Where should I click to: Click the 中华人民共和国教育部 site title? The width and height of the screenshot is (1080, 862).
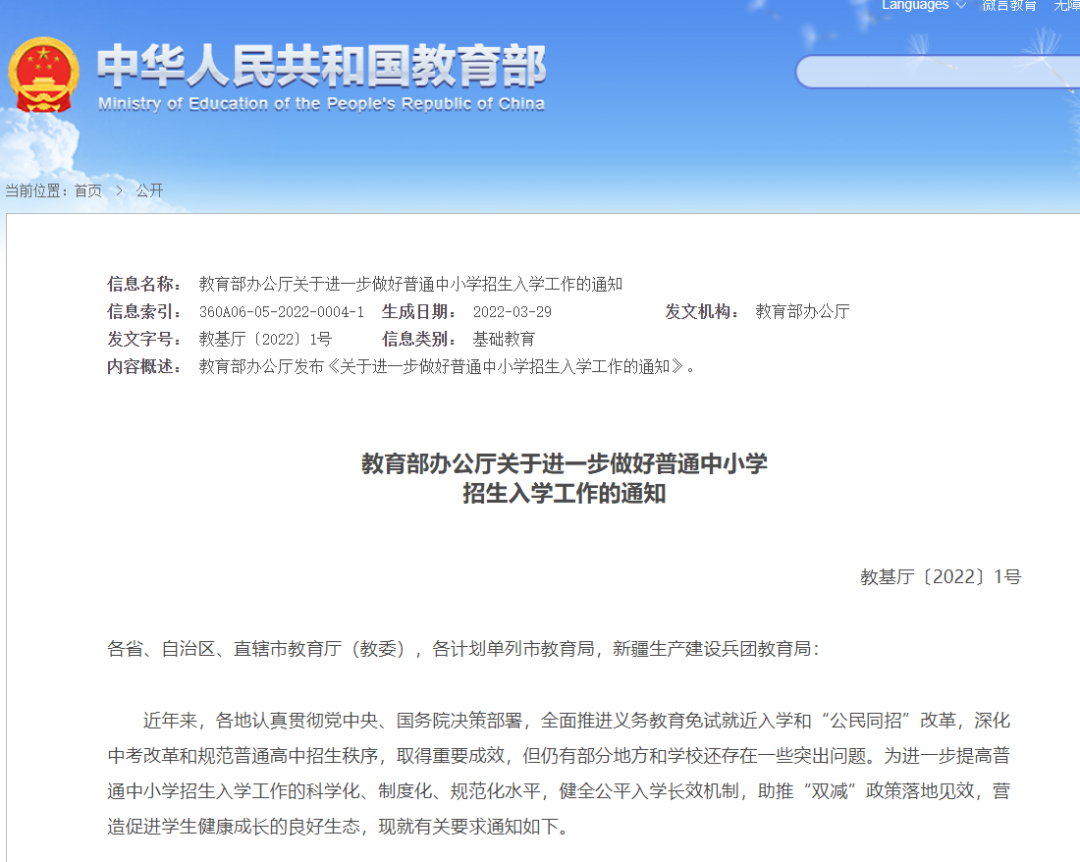pyautogui.click(x=321, y=66)
